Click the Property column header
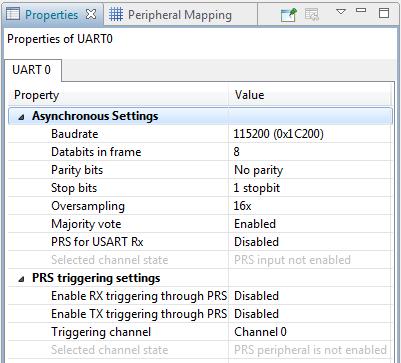Image resolution: width=401 pixels, height=363 pixels. (x=118, y=95)
